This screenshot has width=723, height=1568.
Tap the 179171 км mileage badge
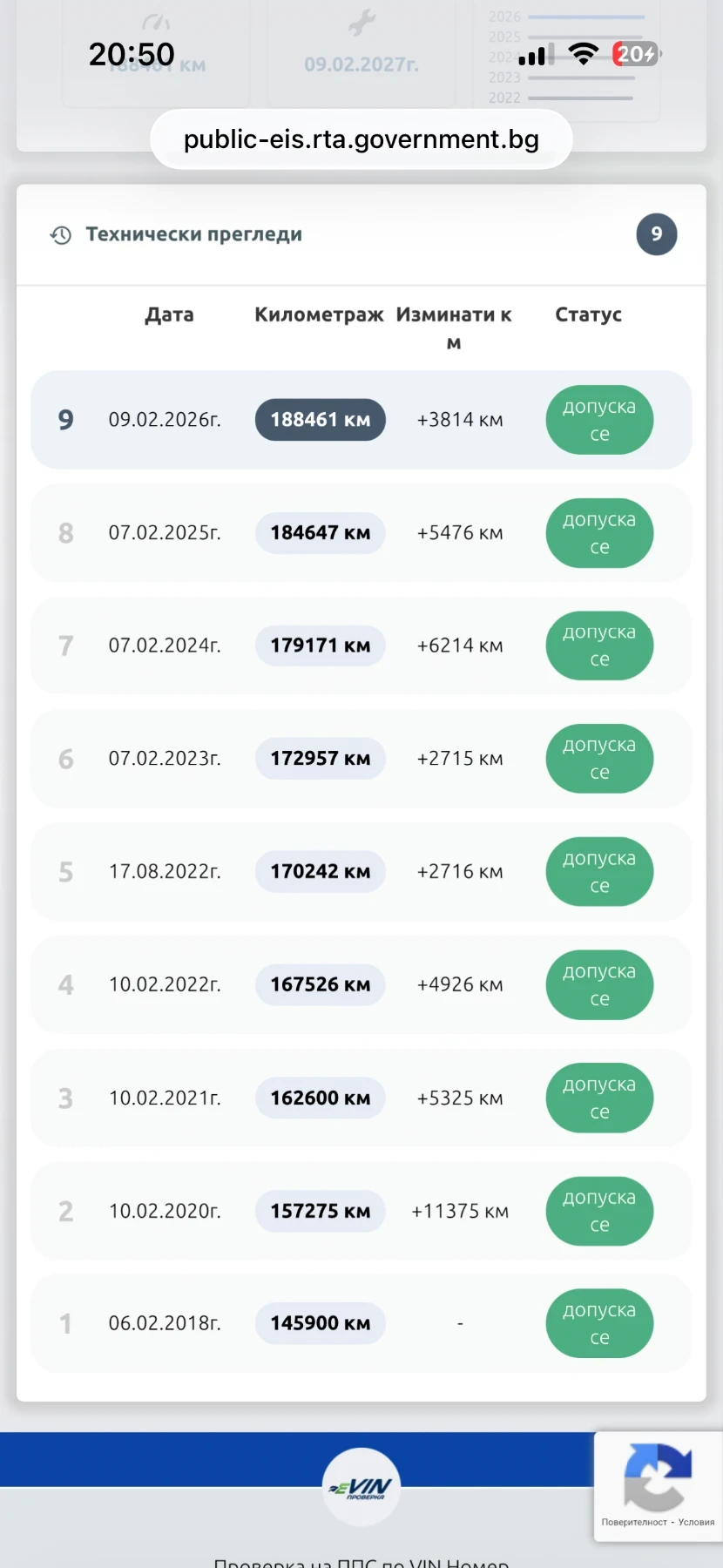coord(320,645)
